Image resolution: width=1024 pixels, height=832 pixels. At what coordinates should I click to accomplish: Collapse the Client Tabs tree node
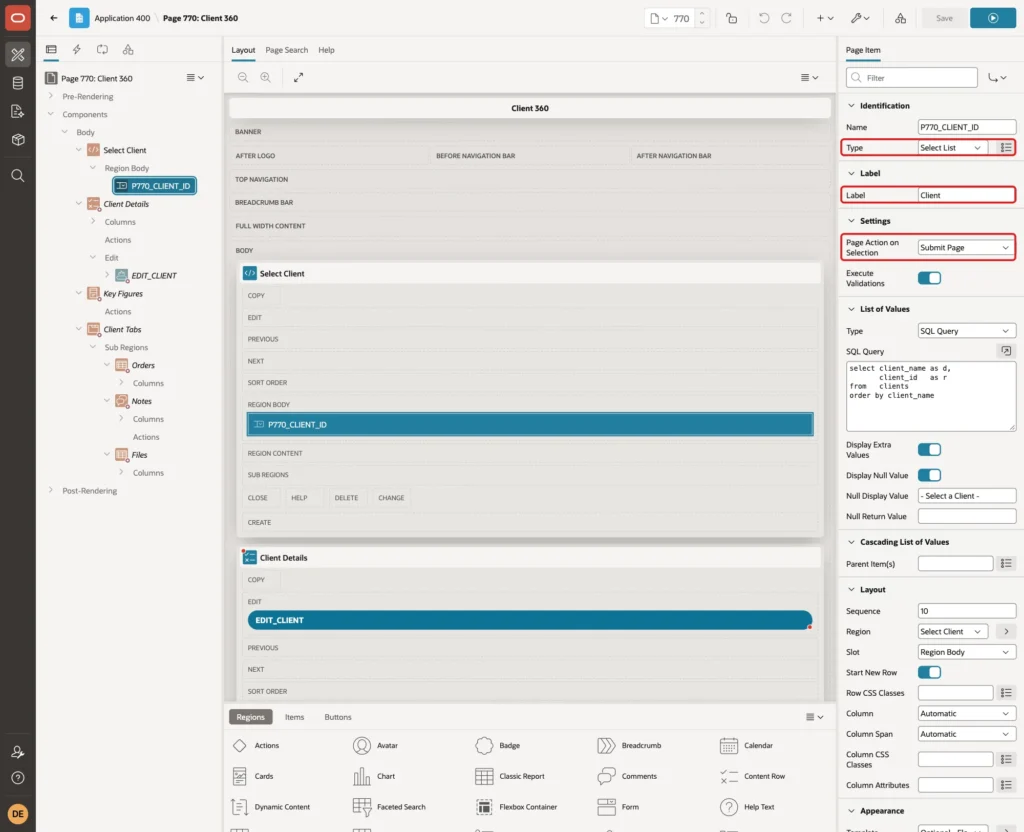coord(78,329)
